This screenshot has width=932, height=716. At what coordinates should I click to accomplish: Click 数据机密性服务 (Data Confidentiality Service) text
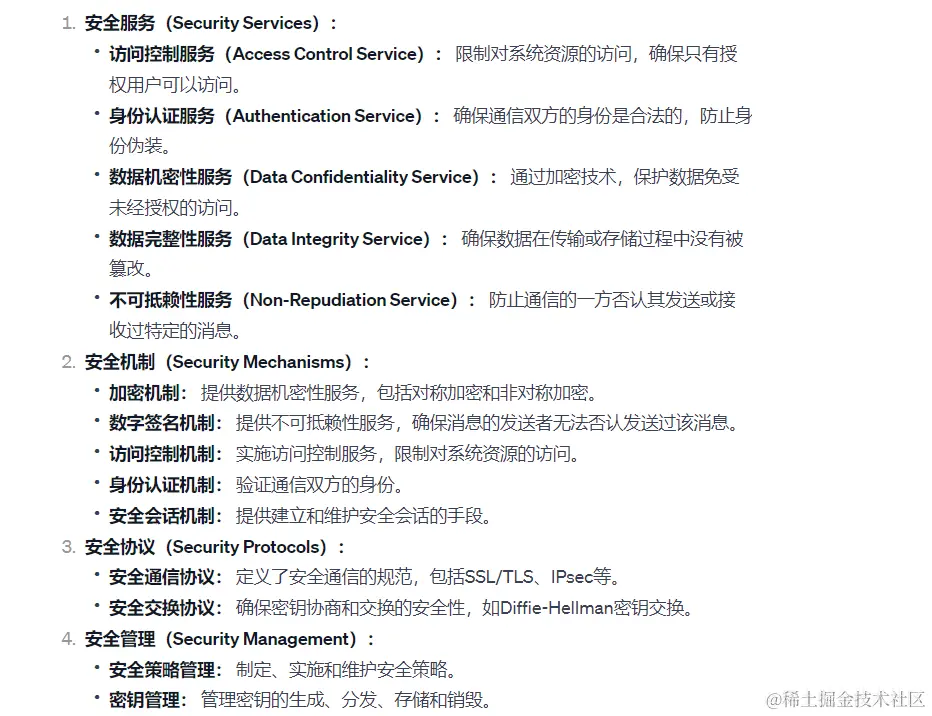[294, 177]
